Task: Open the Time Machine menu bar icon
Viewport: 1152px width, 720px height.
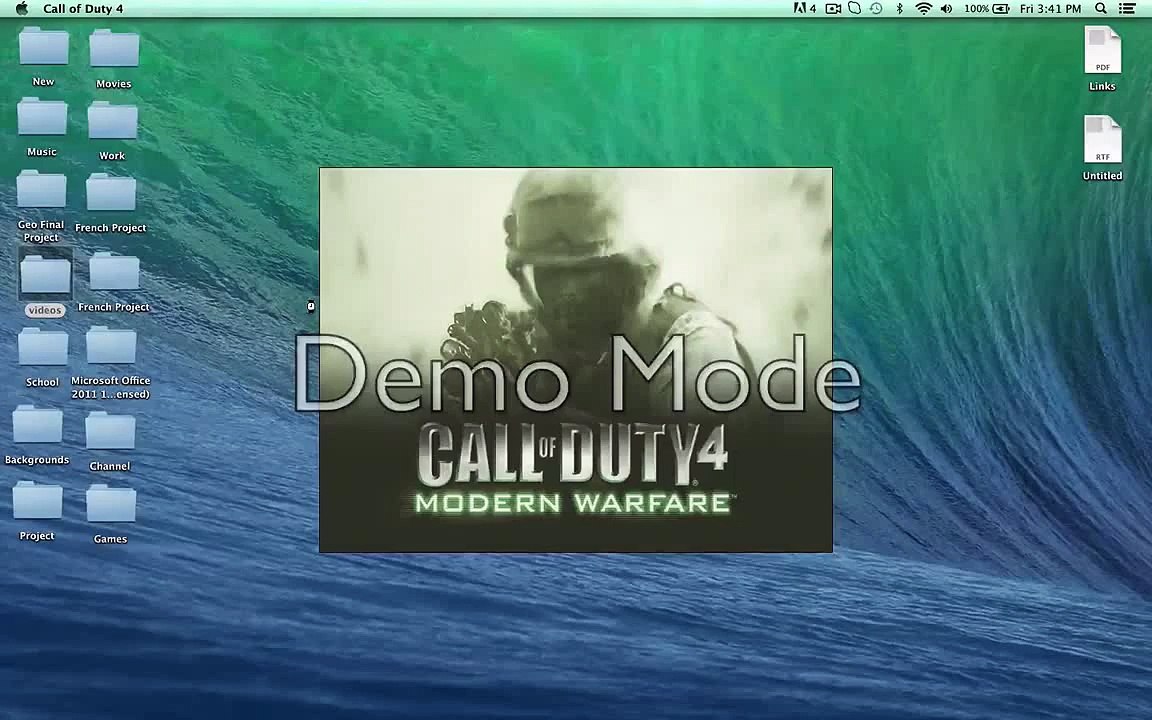Action: tap(876, 8)
